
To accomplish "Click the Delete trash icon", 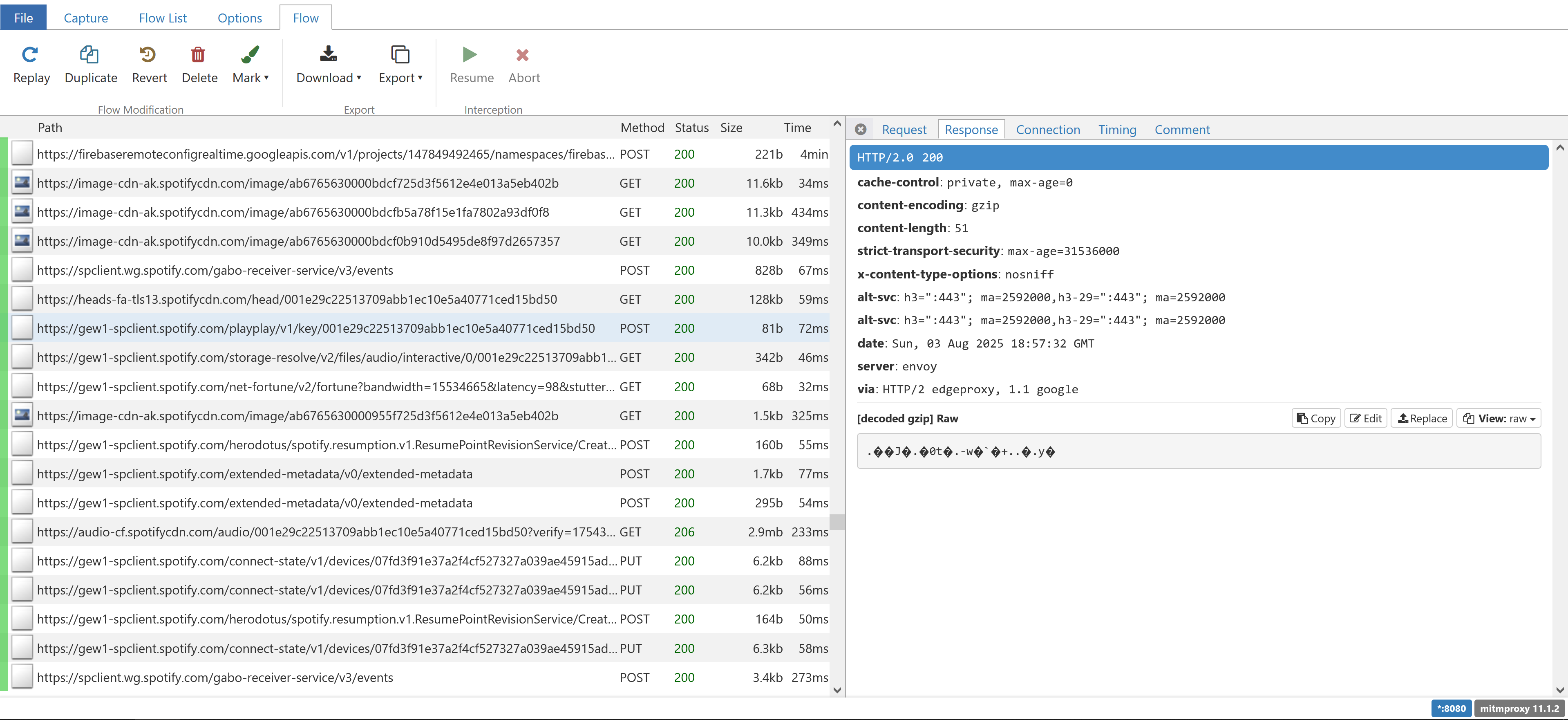I will point(199,55).
